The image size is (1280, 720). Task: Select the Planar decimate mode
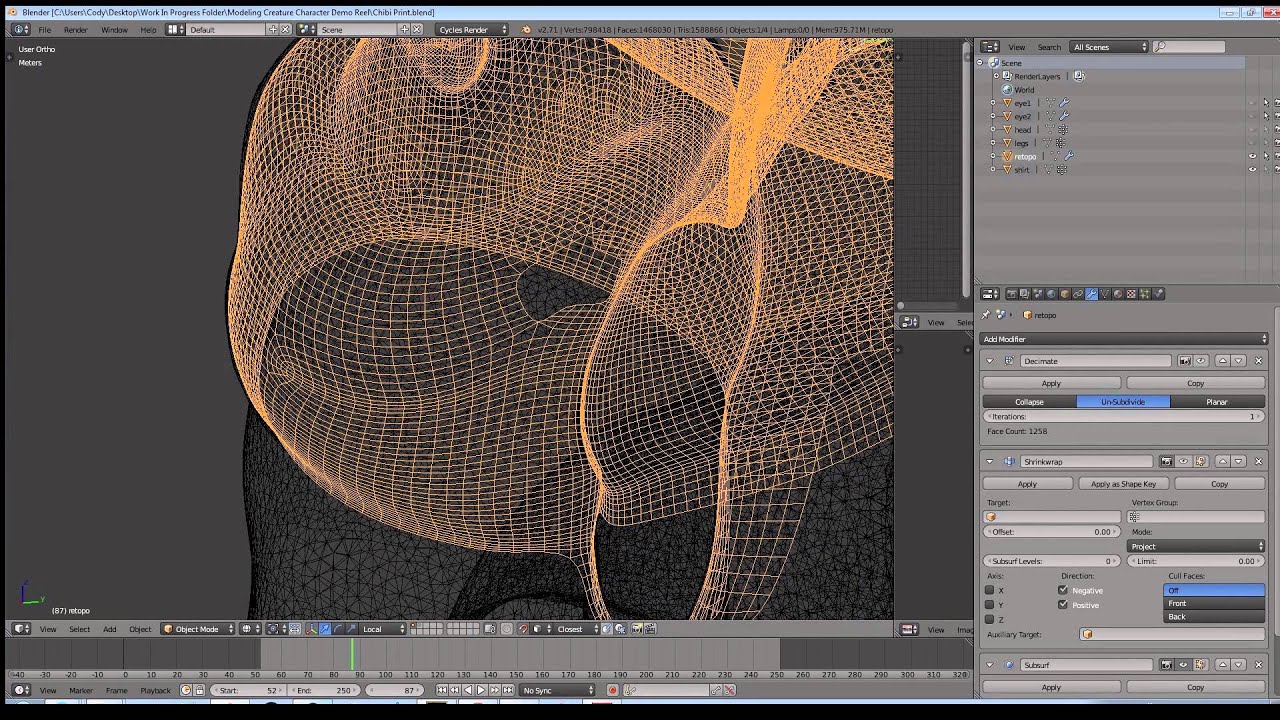[1217, 401]
